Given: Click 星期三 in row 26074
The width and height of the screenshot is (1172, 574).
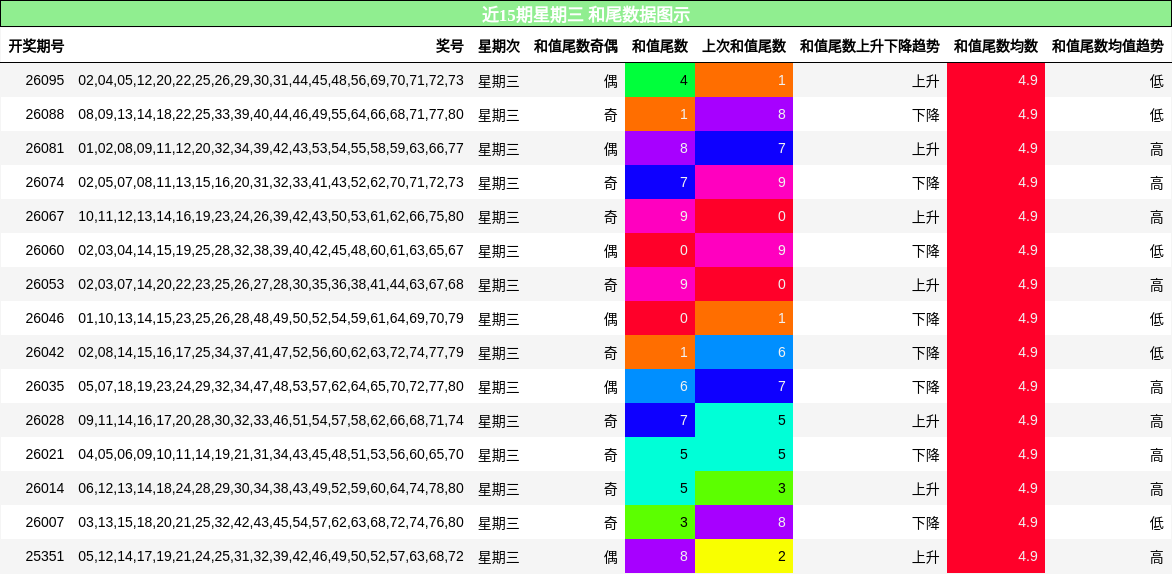Looking at the screenshot, I should point(499,182).
